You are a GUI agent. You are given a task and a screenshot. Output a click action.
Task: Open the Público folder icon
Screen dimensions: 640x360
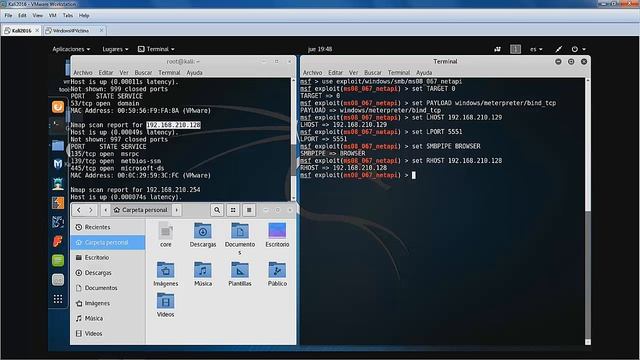[x=277, y=270]
